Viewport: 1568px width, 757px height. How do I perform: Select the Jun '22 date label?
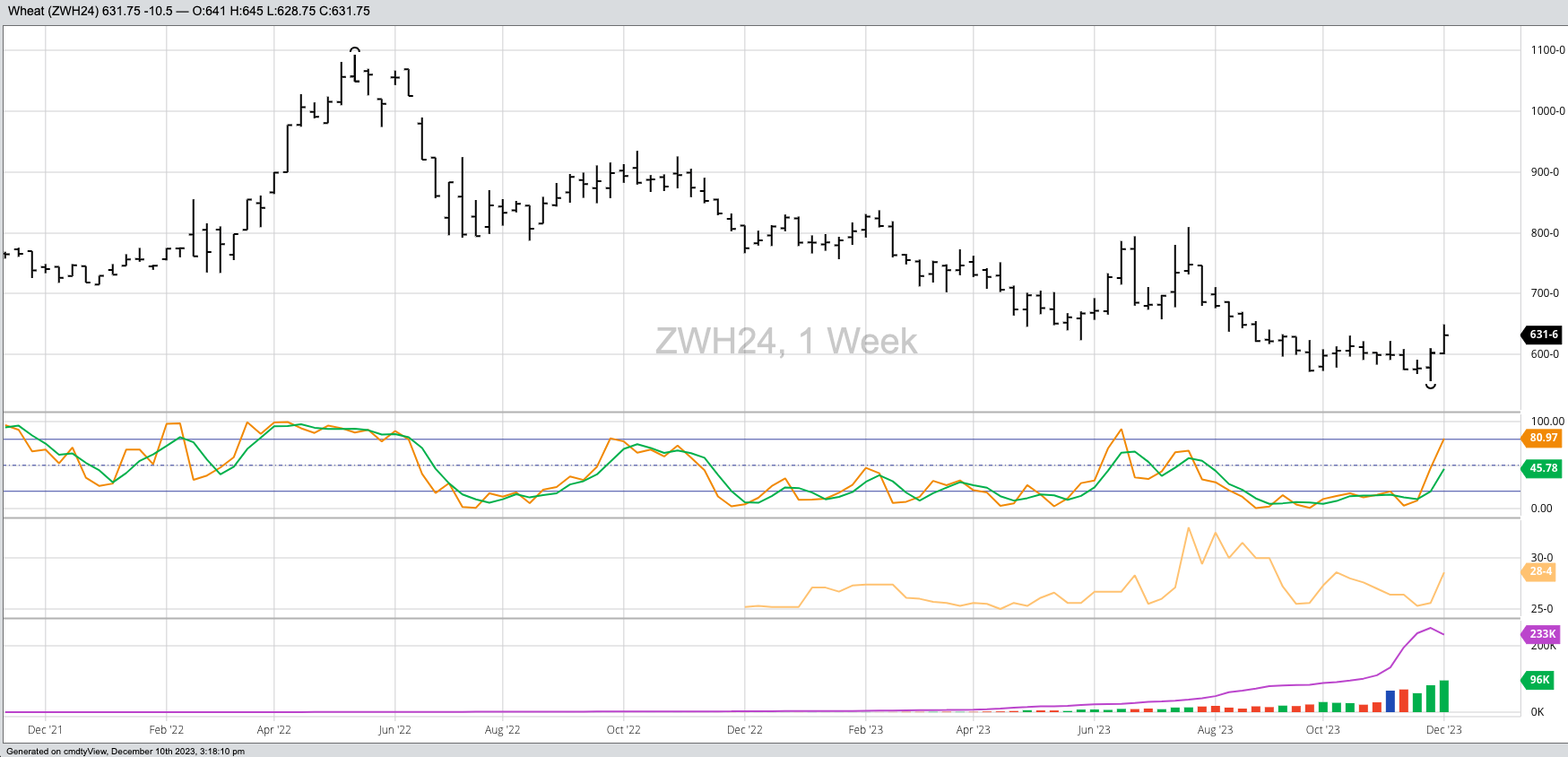point(394,730)
